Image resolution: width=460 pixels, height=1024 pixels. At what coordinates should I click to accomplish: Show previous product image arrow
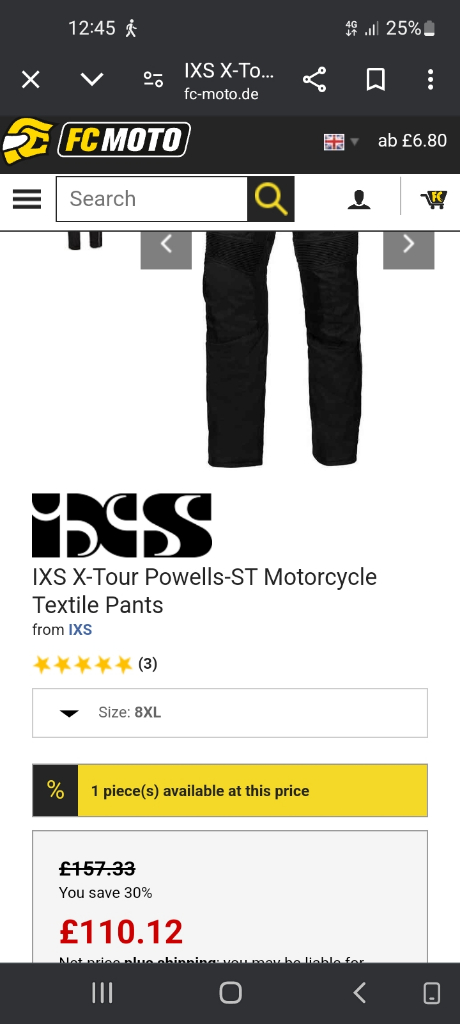pyautogui.click(x=166, y=244)
